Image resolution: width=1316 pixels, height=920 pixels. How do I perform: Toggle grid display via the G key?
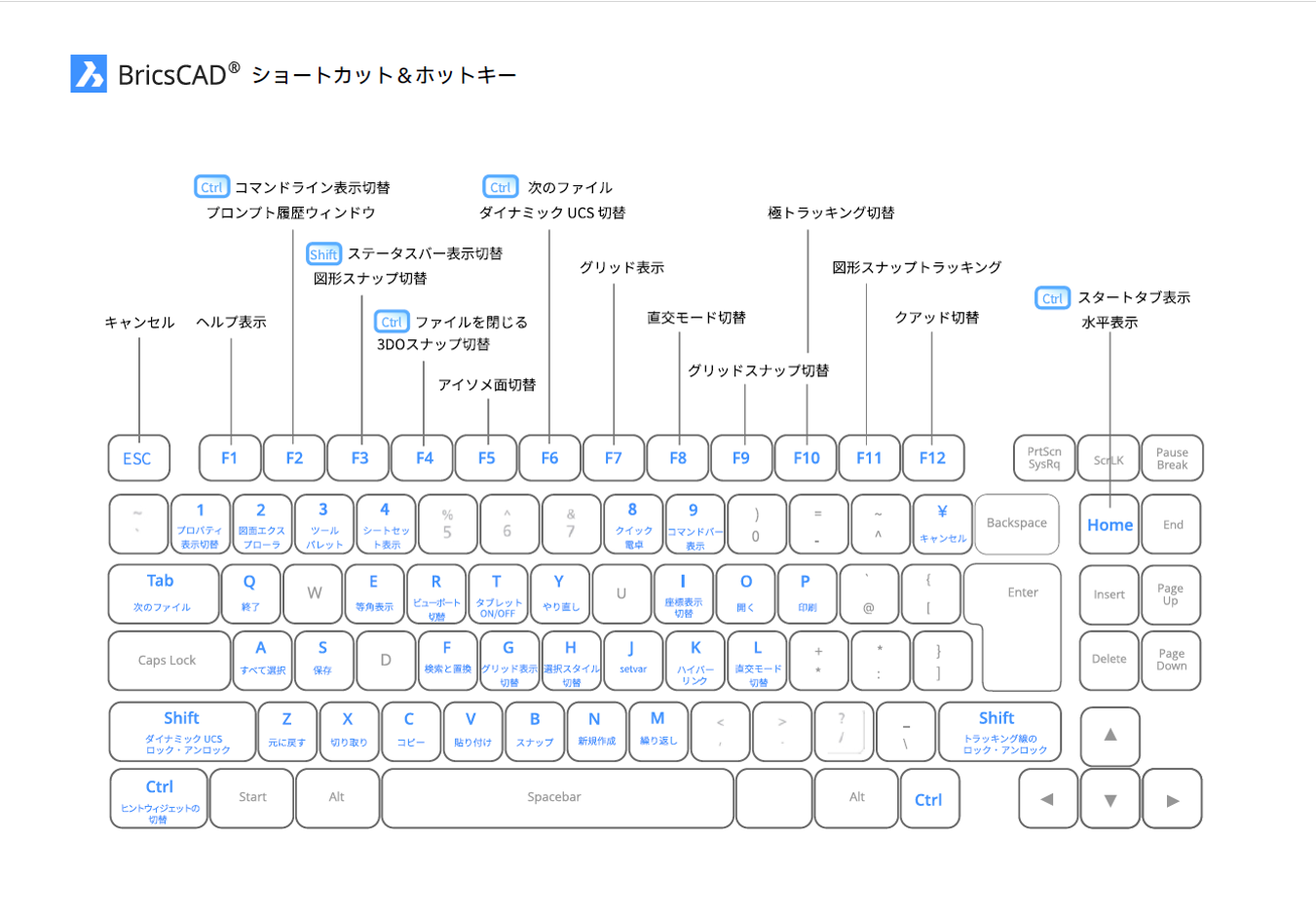(x=509, y=660)
